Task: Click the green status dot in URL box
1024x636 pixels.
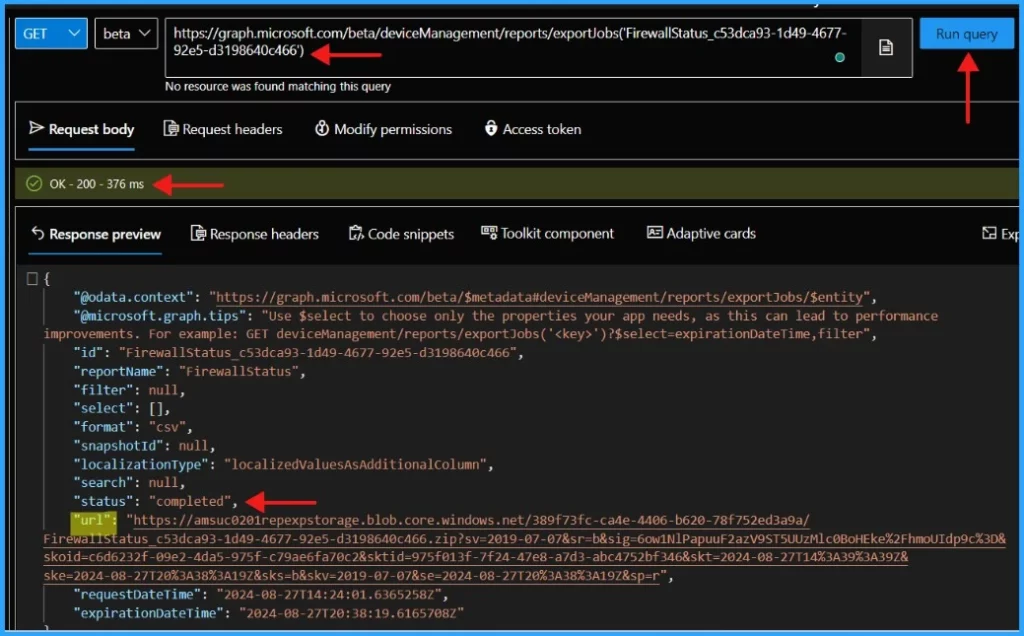Action: (840, 57)
